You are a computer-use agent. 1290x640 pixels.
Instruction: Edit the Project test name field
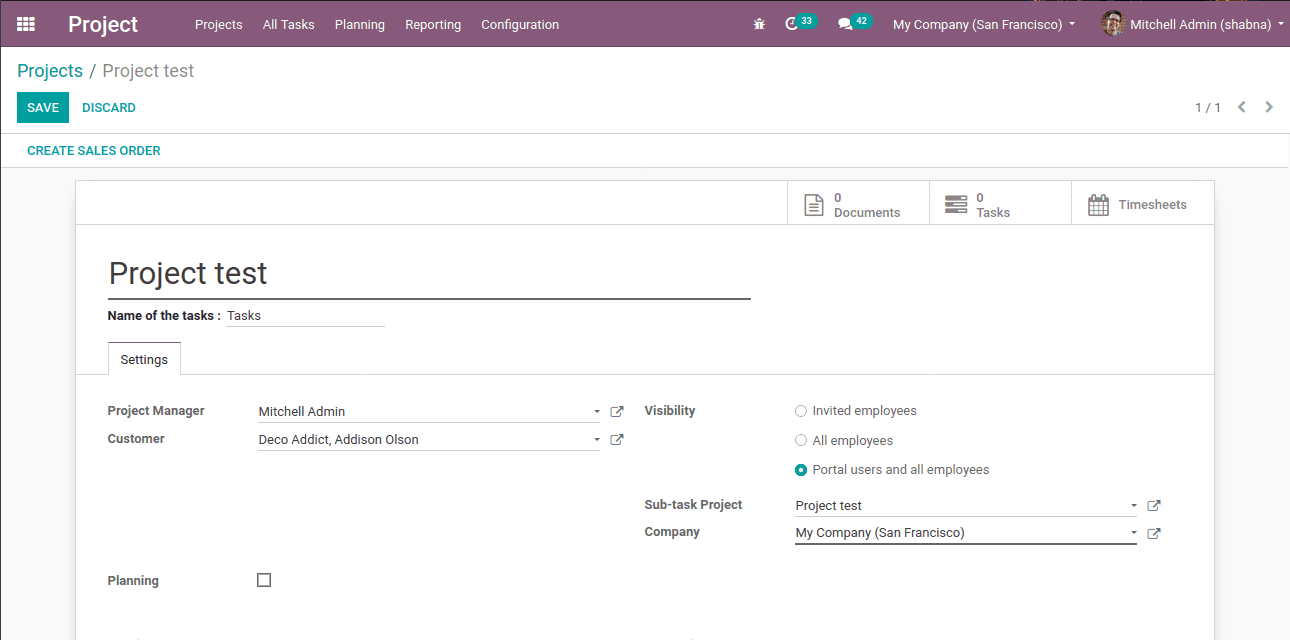429,274
